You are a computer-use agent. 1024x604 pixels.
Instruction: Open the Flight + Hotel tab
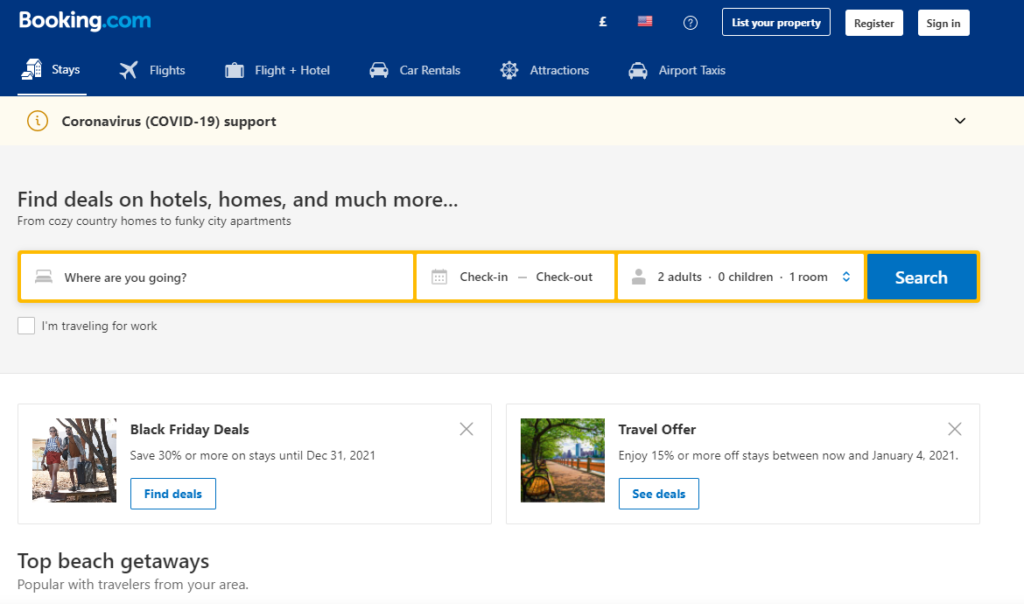coord(278,70)
